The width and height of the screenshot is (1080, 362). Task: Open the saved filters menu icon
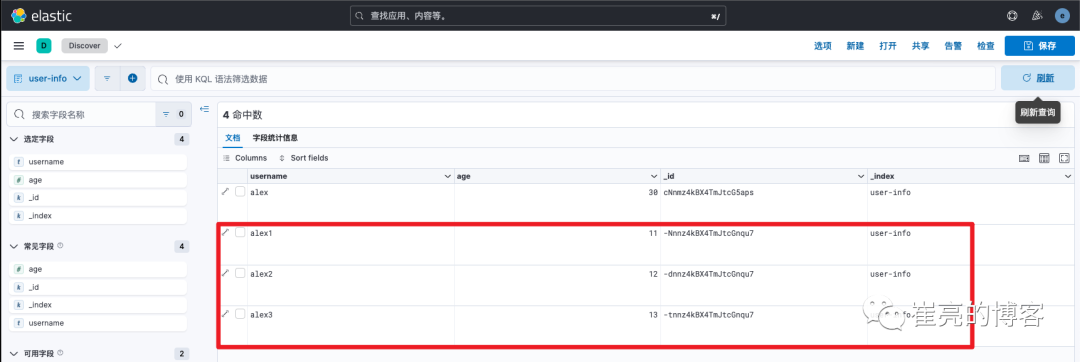click(x=107, y=78)
